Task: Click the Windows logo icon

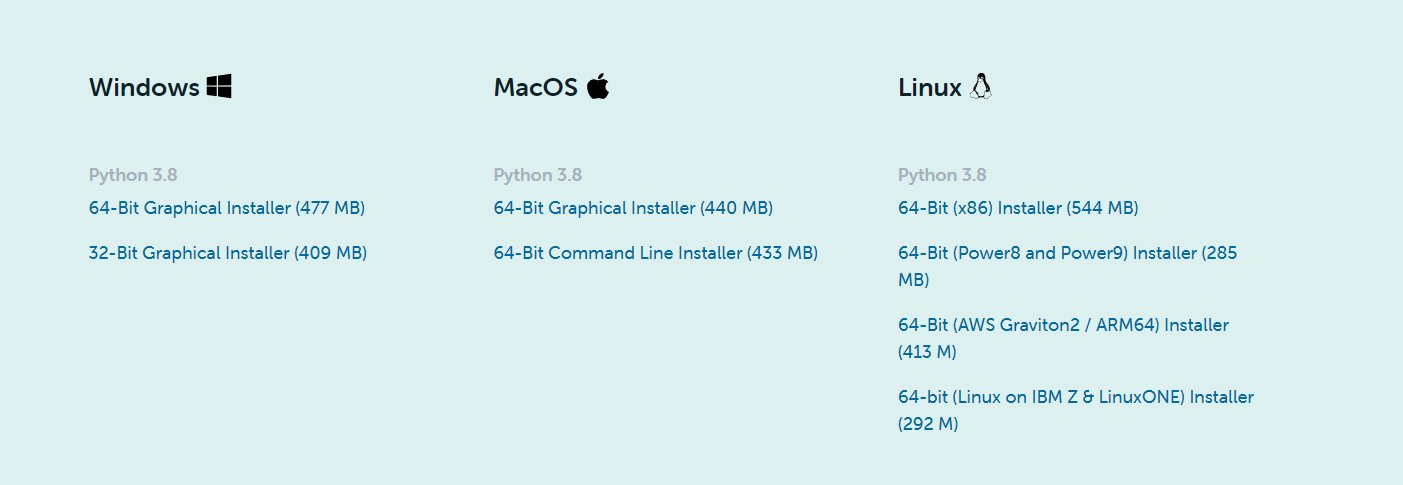Action: (x=219, y=87)
